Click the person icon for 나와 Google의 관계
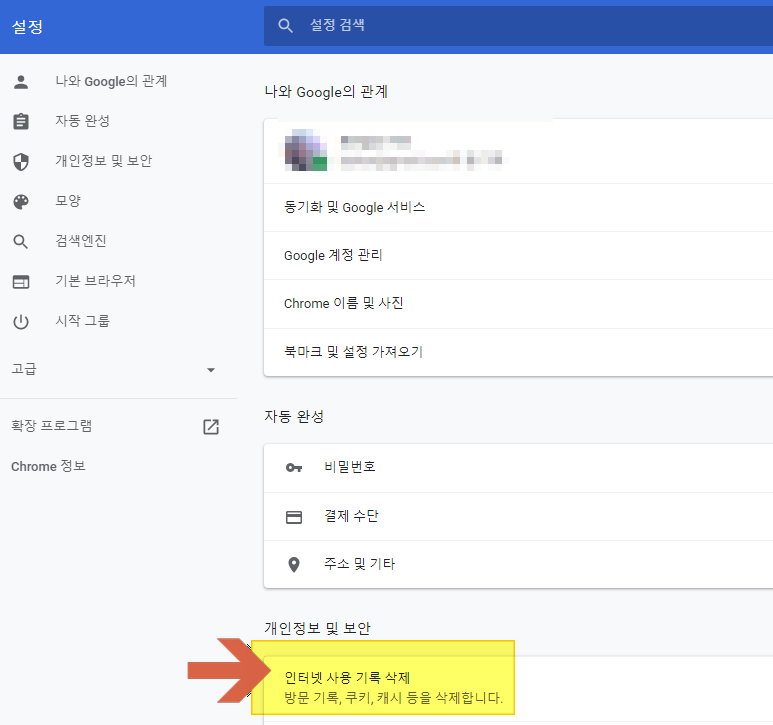 coord(21,81)
